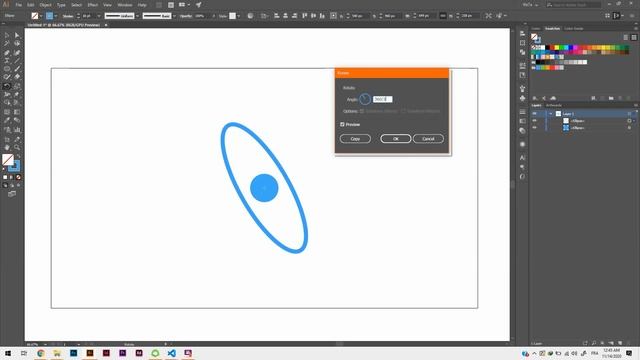Select the Paintbrush tool
The image size is (640, 360).
tap(17, 69)
